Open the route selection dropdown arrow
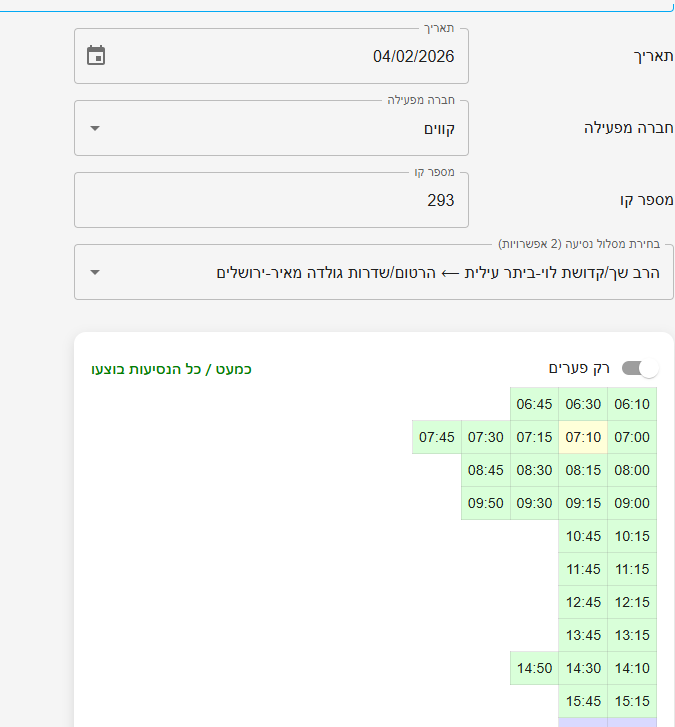 pos(95,272)
